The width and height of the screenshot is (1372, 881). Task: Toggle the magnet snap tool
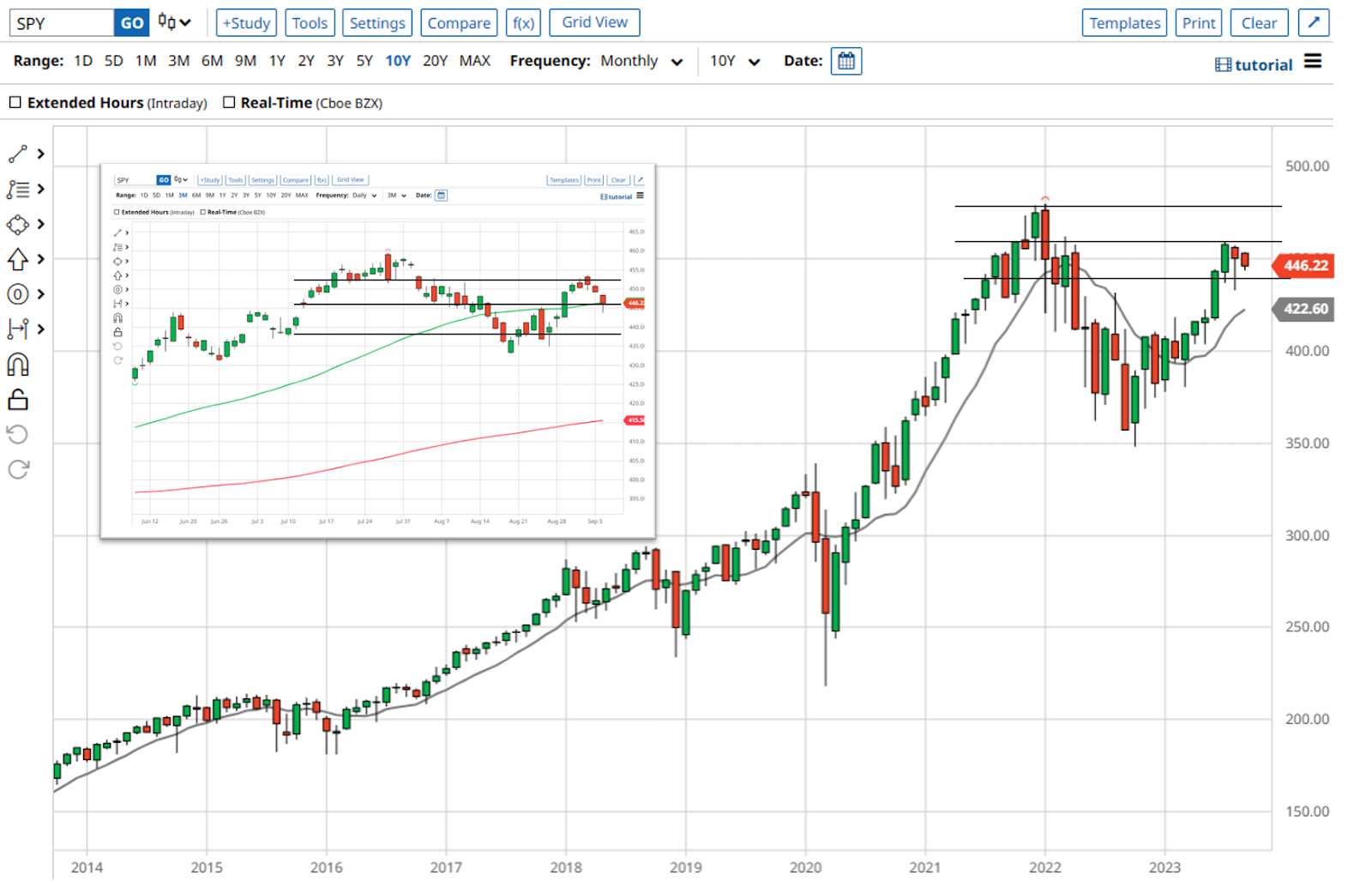[17, 364]
